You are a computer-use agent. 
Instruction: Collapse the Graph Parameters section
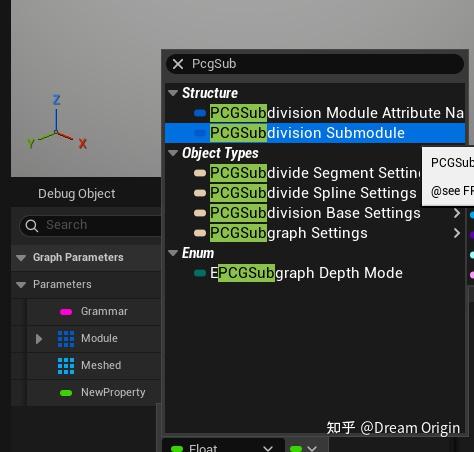point(21,258)
